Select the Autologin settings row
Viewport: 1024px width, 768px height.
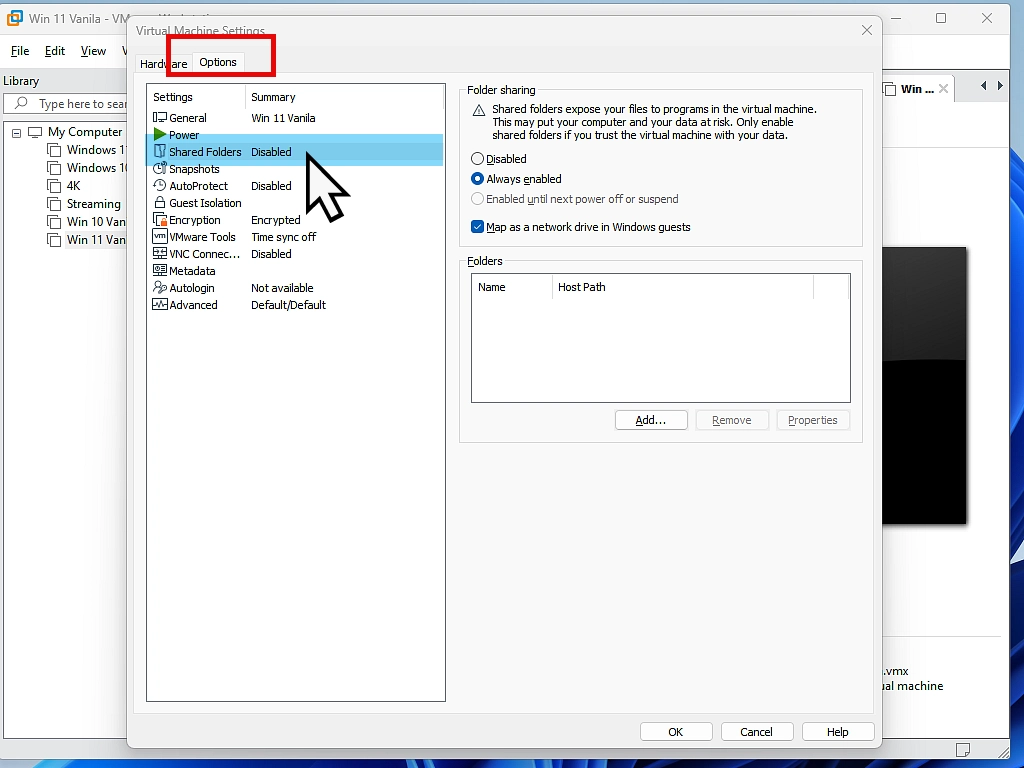[x=295, y=287]
